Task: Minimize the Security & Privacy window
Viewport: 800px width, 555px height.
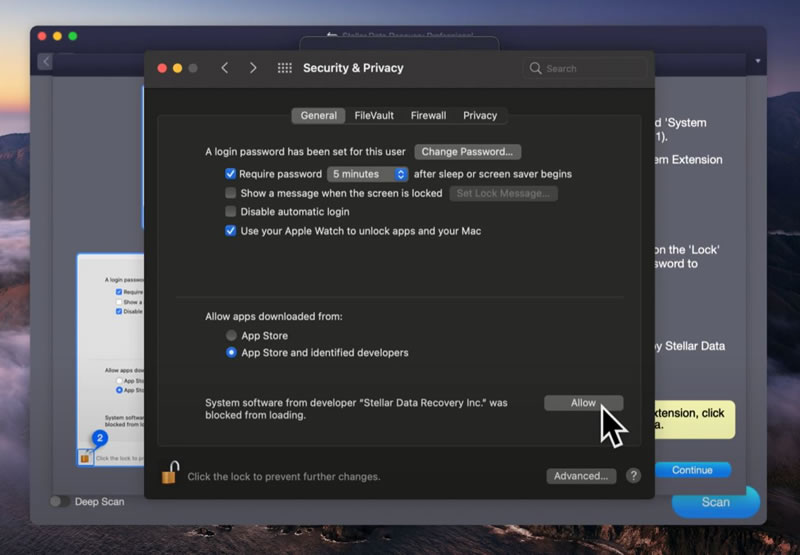Action: point(178,68)
